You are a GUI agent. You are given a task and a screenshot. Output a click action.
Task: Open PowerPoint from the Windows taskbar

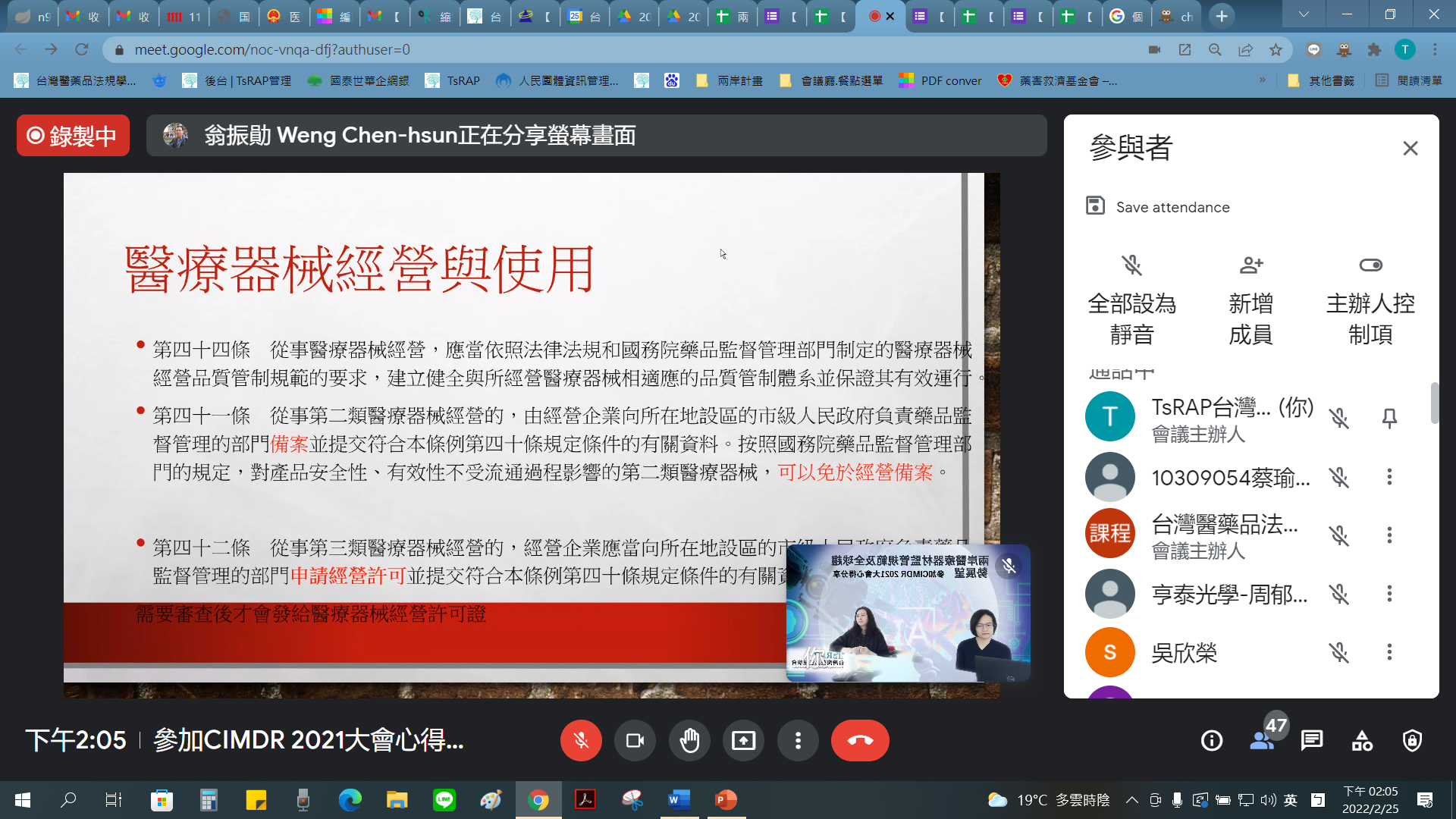726,799
